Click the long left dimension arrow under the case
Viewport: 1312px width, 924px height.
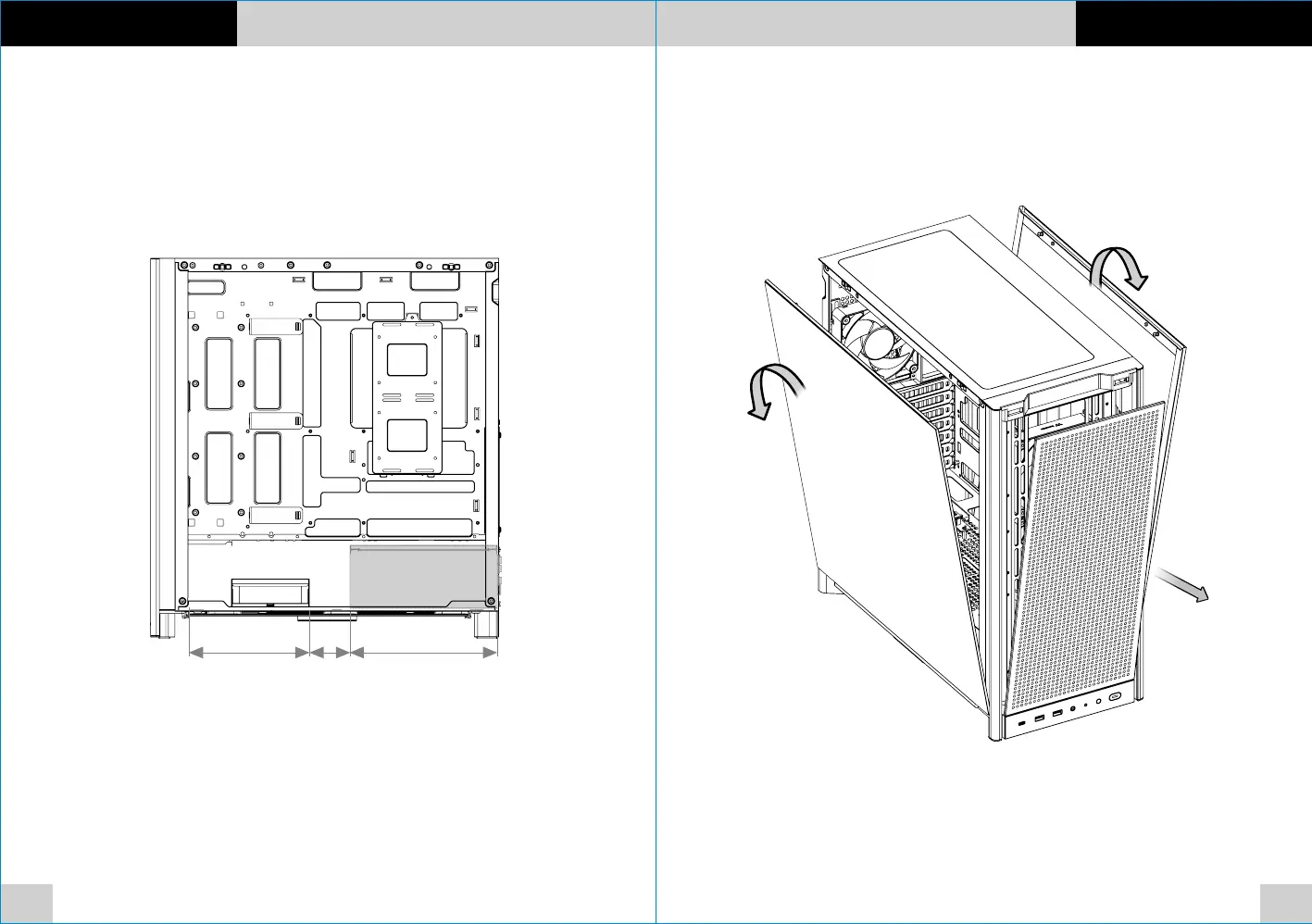tap(248, 653)
